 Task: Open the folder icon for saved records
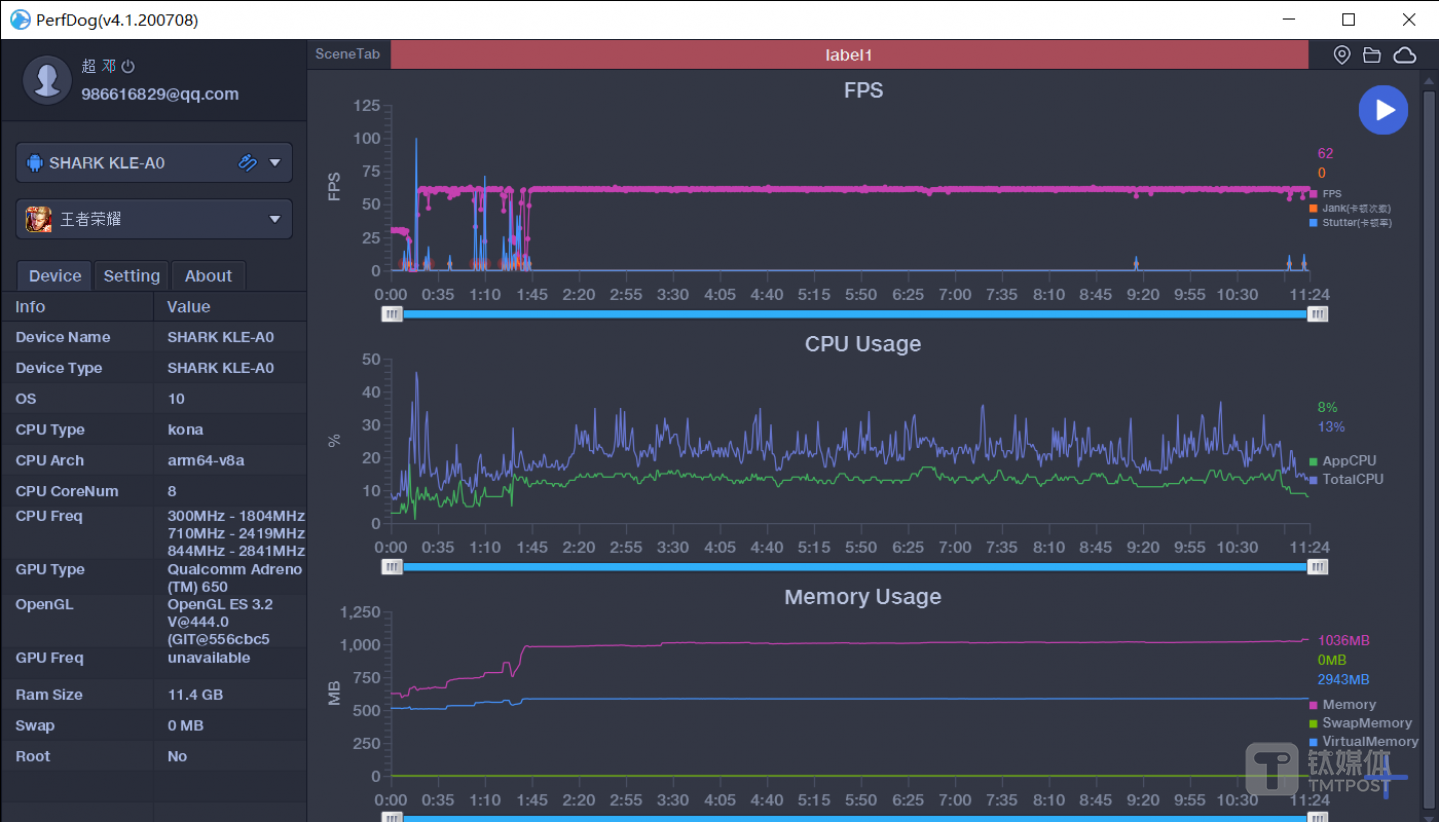click(x=1372, y=55)
